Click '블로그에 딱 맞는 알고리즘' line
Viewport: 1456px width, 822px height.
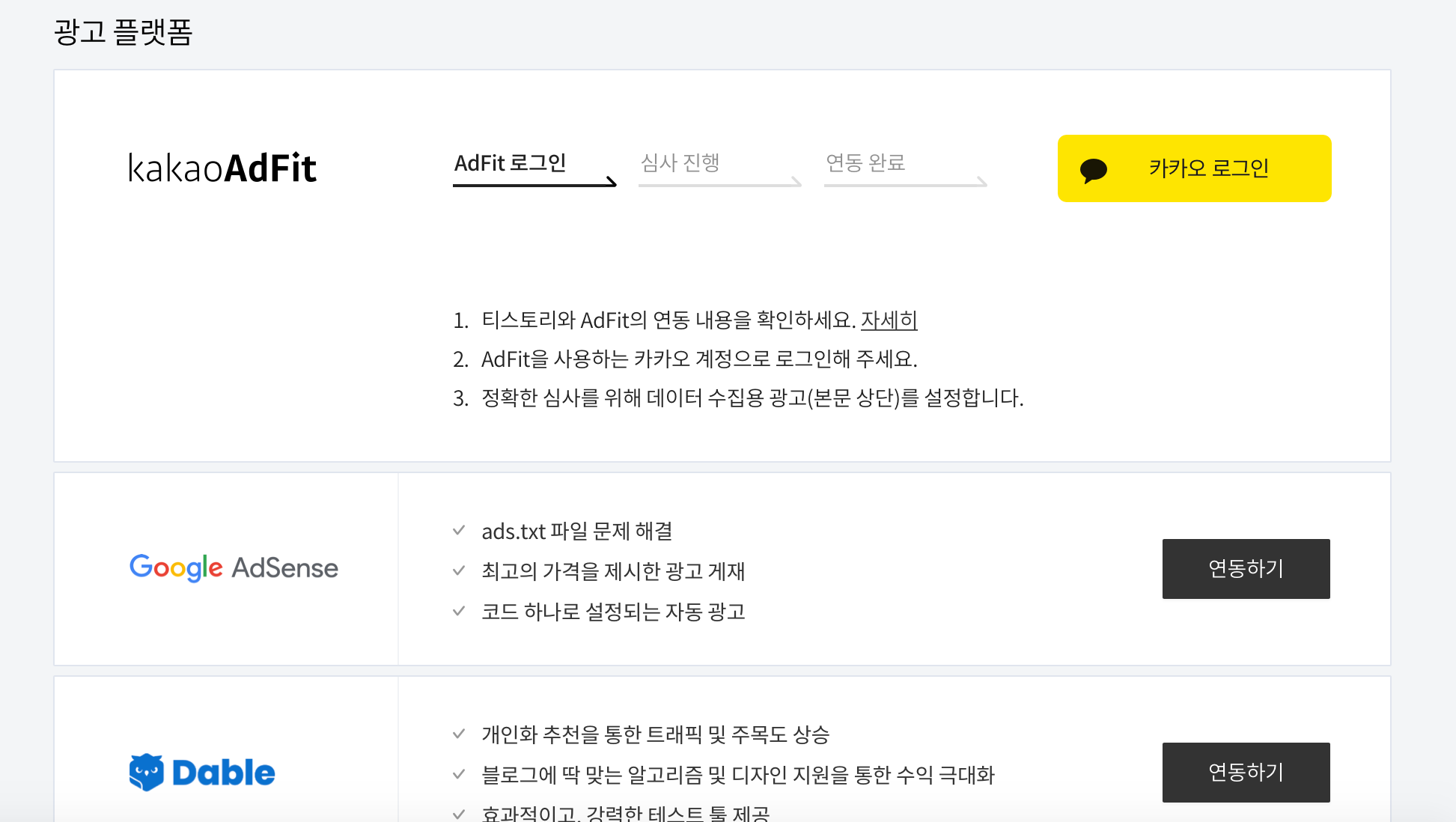737,775
